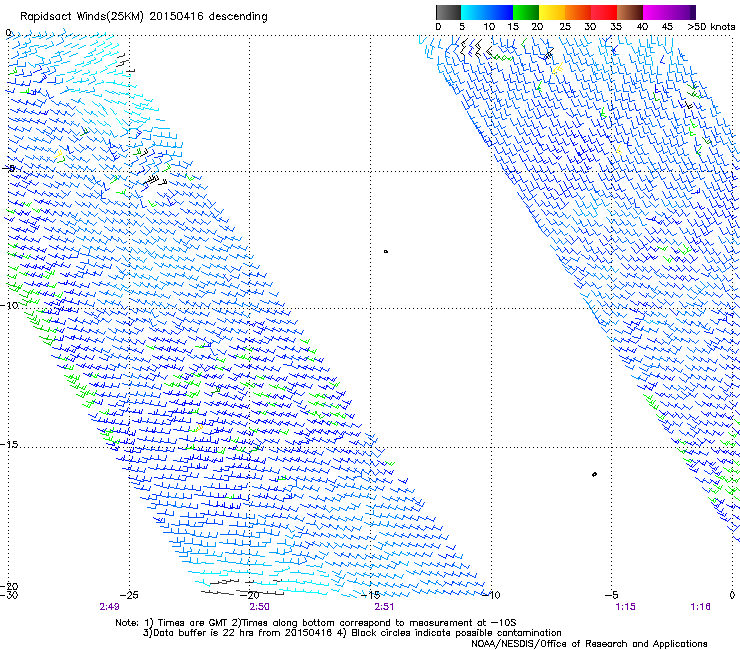
Task: Click the '-25' longitude axis label
Action: [x=129, y=595]
